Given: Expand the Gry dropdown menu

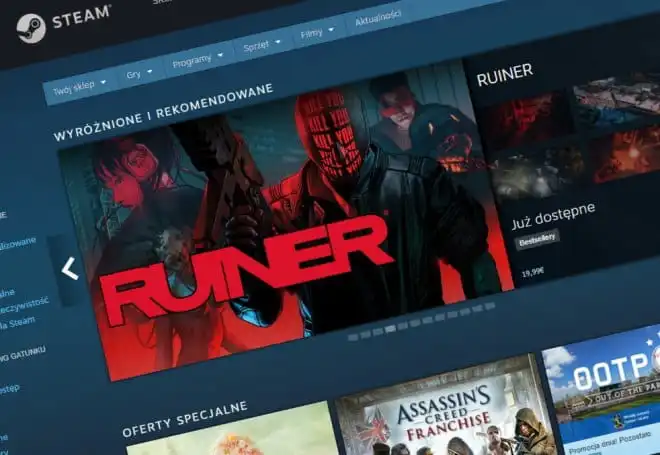Looking at the screenshot, I should [x=139, y=74].
